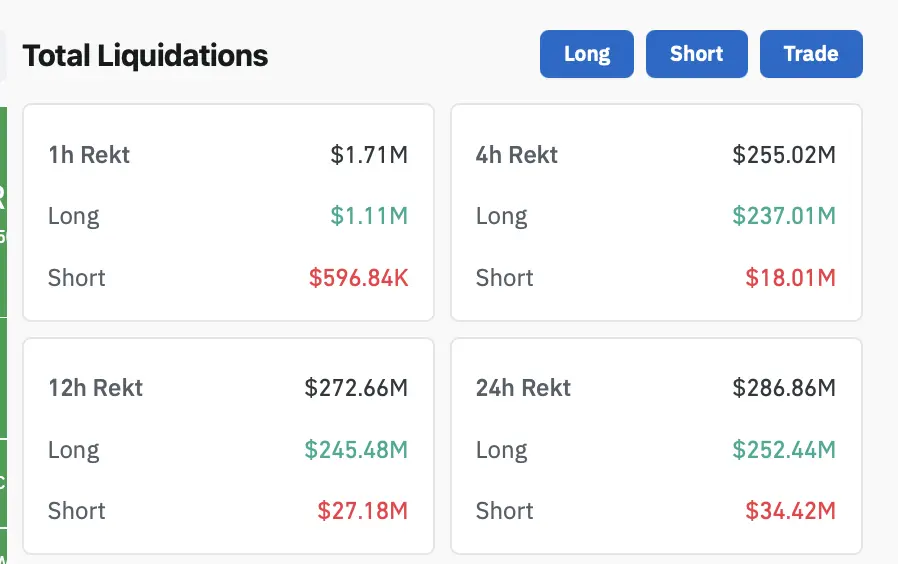Click the Total Liquidations heading
Image resolution: width=898 pixels, height=564 pixels.
point(145,55)
